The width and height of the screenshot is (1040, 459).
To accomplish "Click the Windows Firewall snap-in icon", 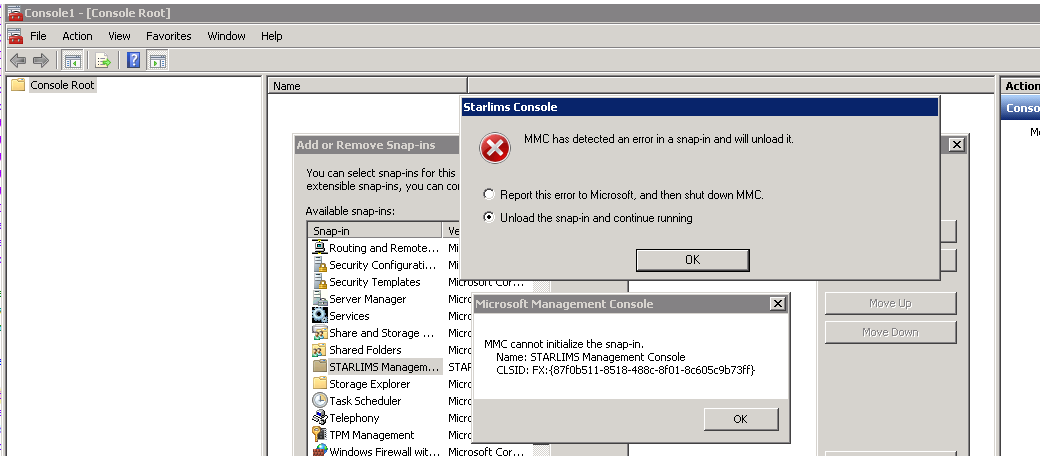I will tap(320, 452).
